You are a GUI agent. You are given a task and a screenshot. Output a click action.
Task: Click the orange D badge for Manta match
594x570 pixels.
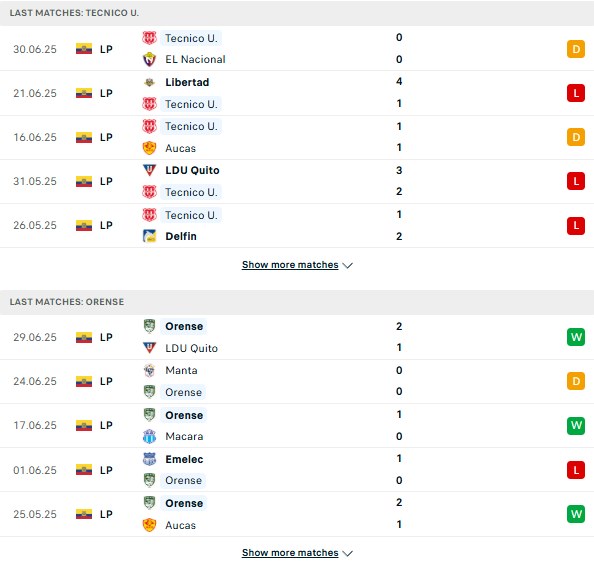click(576, 381)
